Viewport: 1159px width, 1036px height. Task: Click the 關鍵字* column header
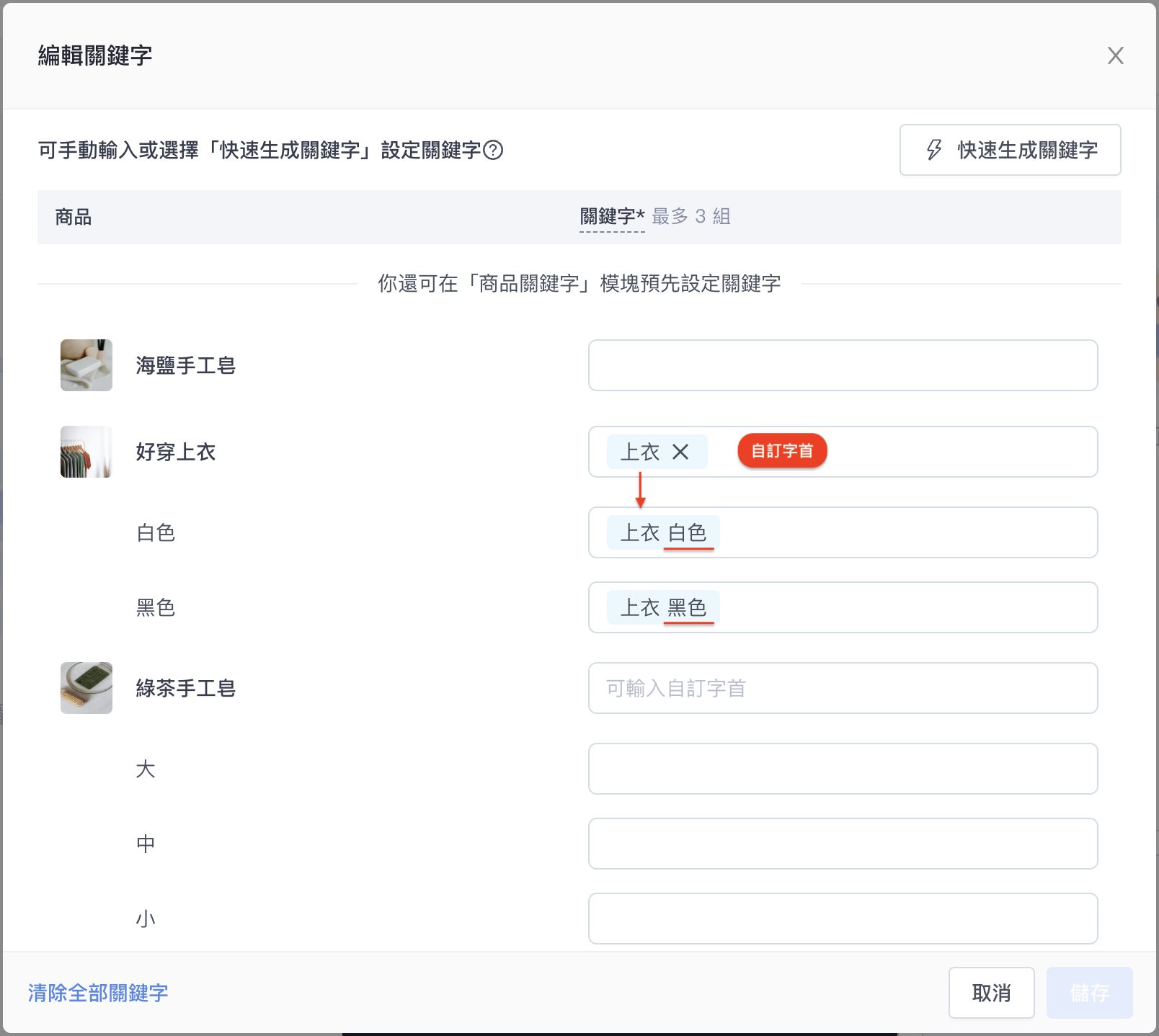(612, 216)
